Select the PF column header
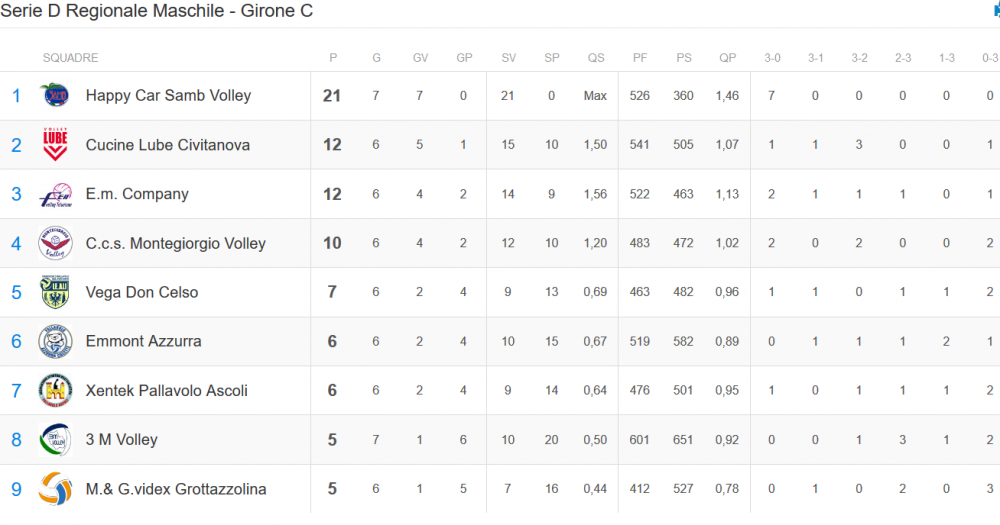The width and height of the screenshot is (1000, 525). pos(640,58)
